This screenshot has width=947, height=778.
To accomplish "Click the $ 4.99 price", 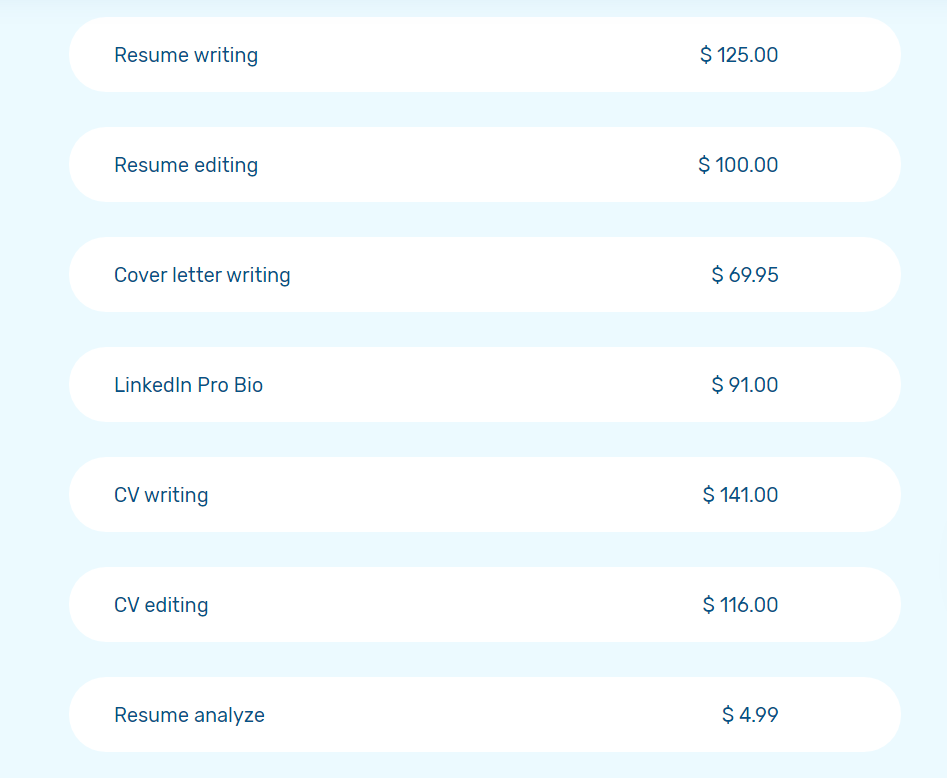I will 750,715.
